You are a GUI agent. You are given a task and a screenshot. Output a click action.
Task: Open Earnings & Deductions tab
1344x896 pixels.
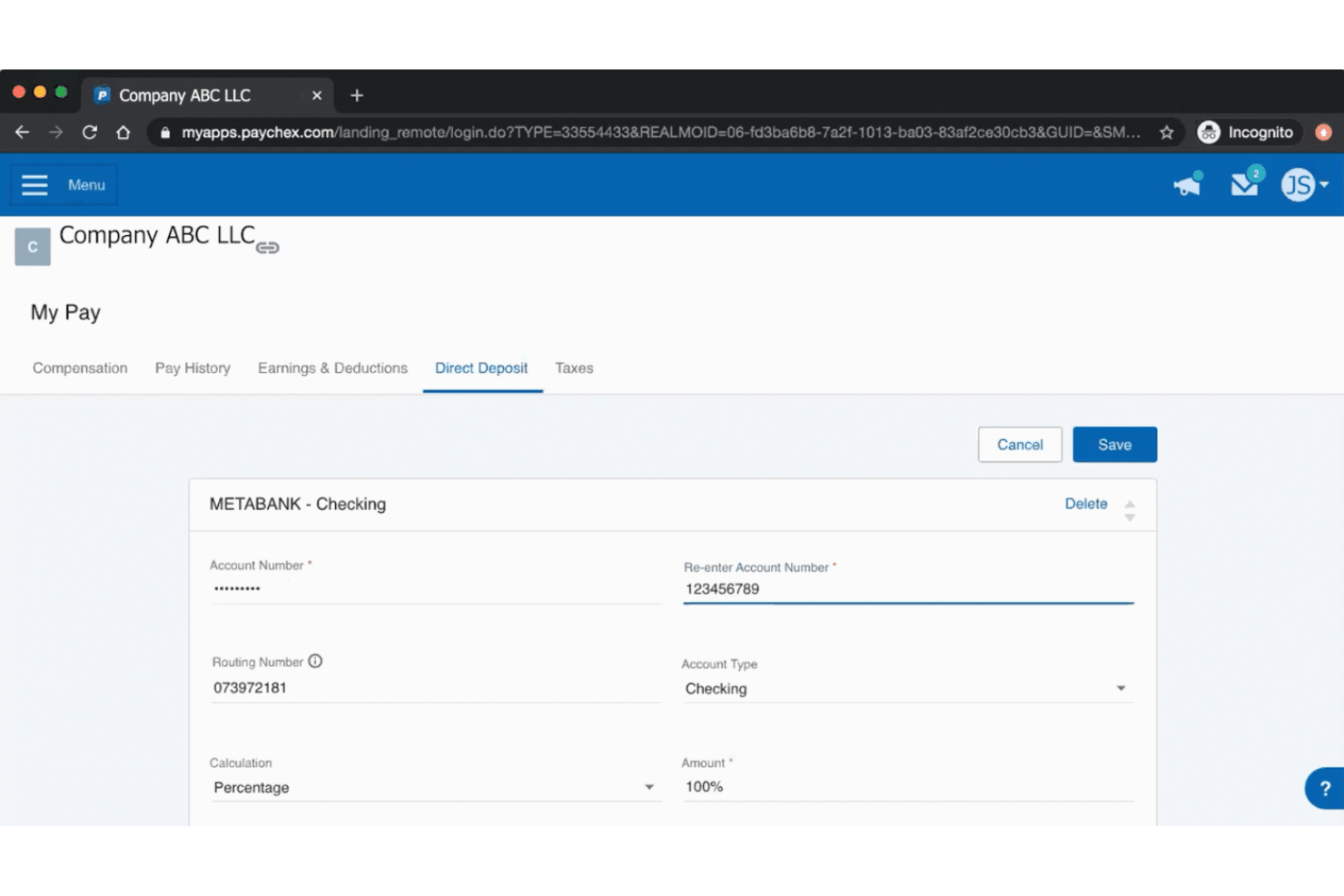coord(332,368)
